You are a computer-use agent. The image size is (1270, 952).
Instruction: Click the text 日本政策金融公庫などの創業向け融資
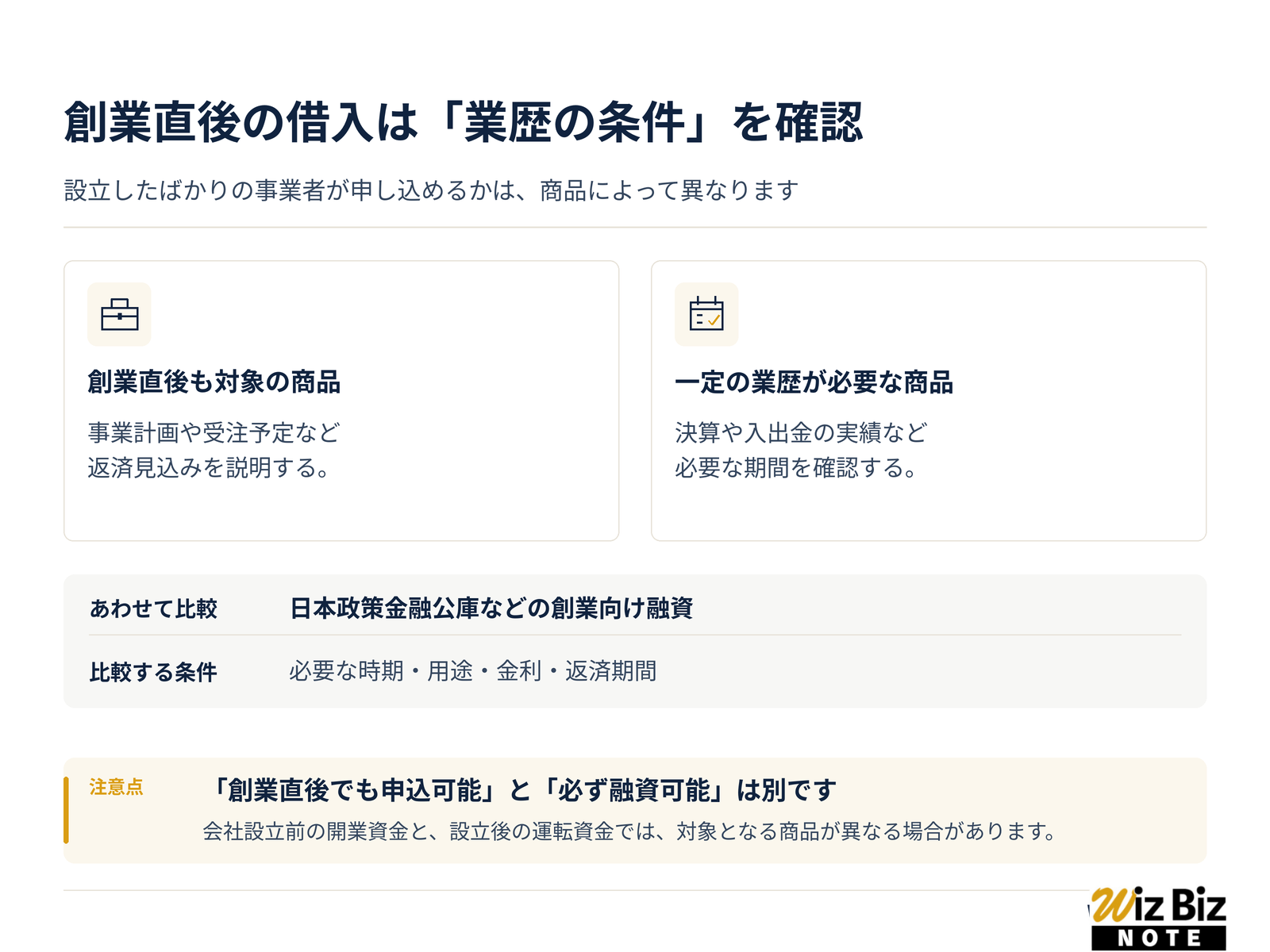491,608
